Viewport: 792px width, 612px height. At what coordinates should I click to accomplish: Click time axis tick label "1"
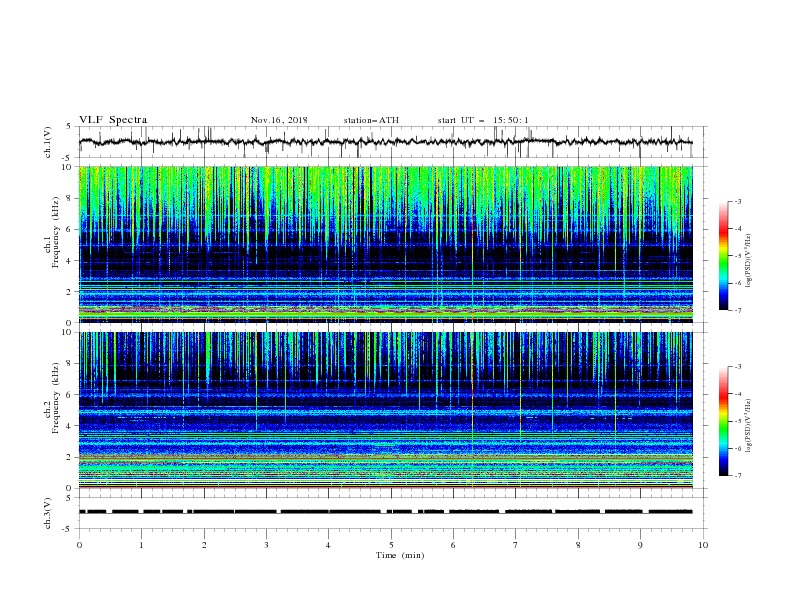tap(141, 545)
